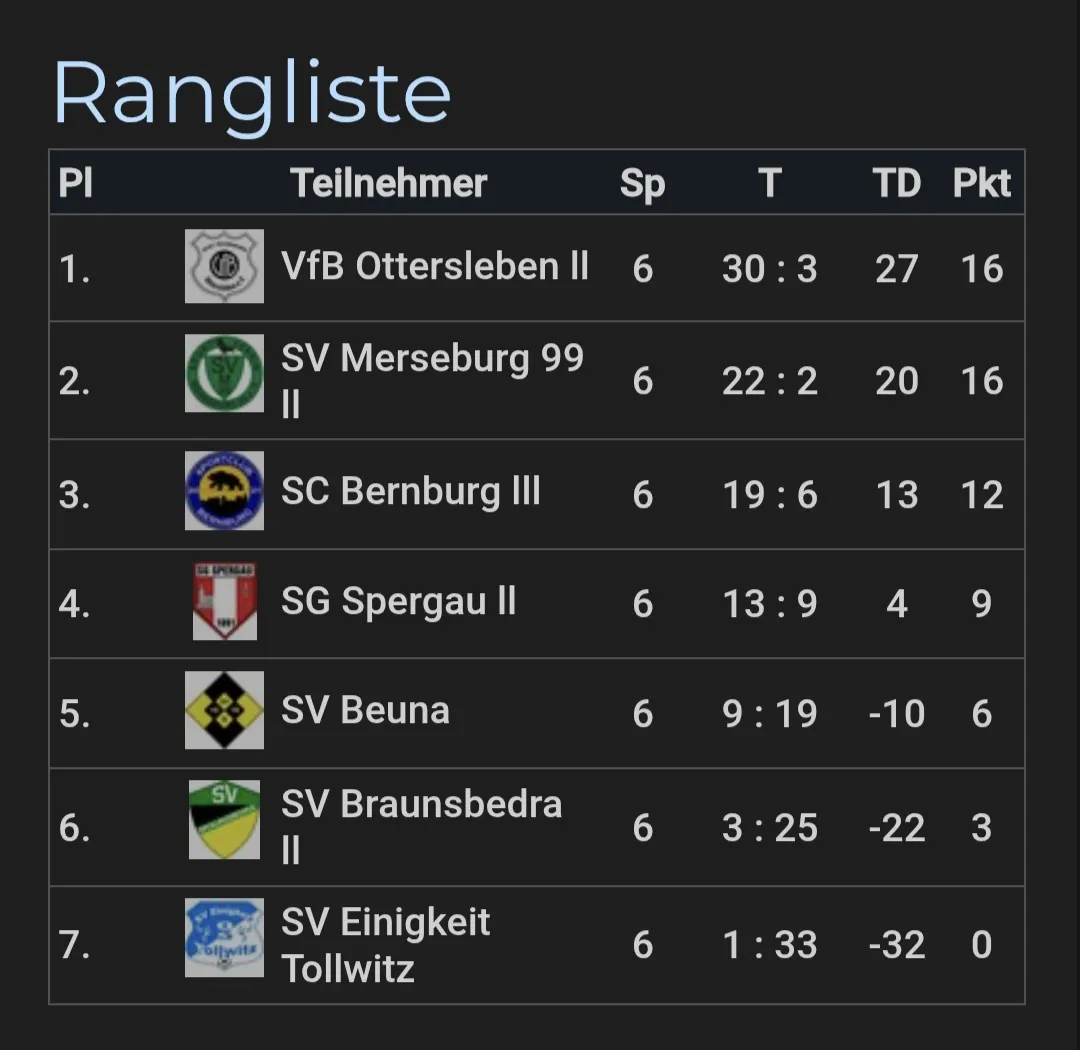The height and width of the screenshot is (1050, 1080).
Task: Open SV Einigkeit Tollwitz team name
Action: pyautogui.click(x=386, y=923)
